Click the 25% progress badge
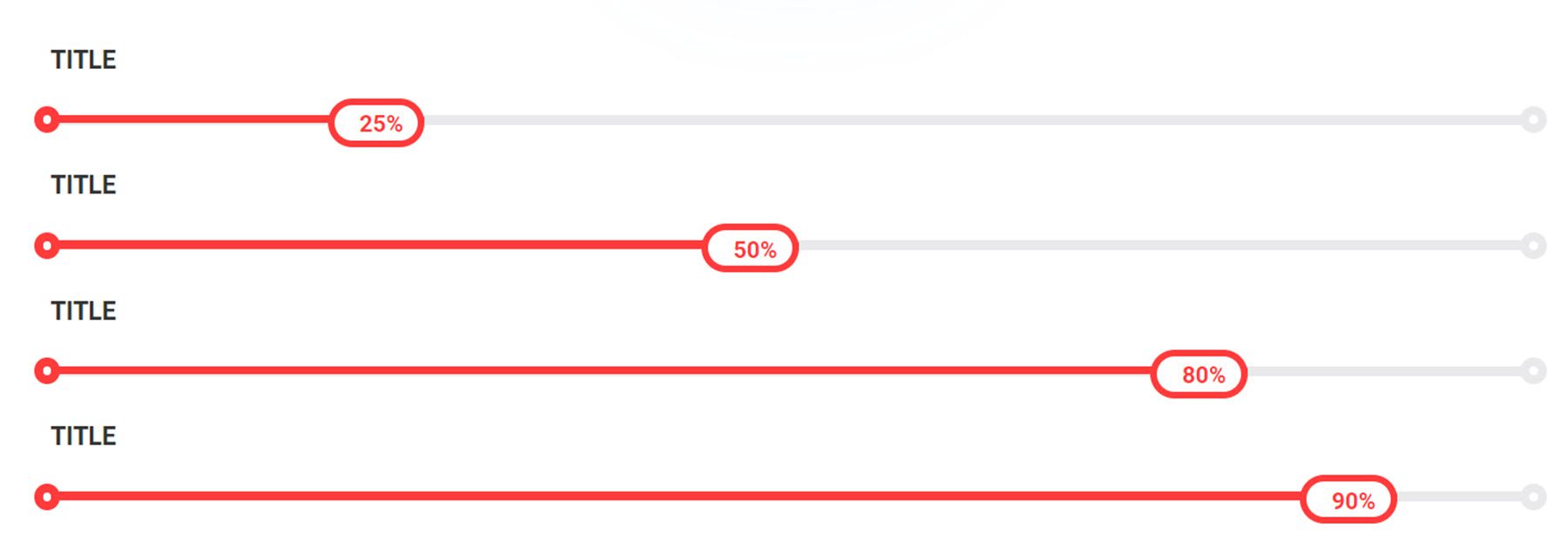1568x549 pixels. click(x=376, y=123)
